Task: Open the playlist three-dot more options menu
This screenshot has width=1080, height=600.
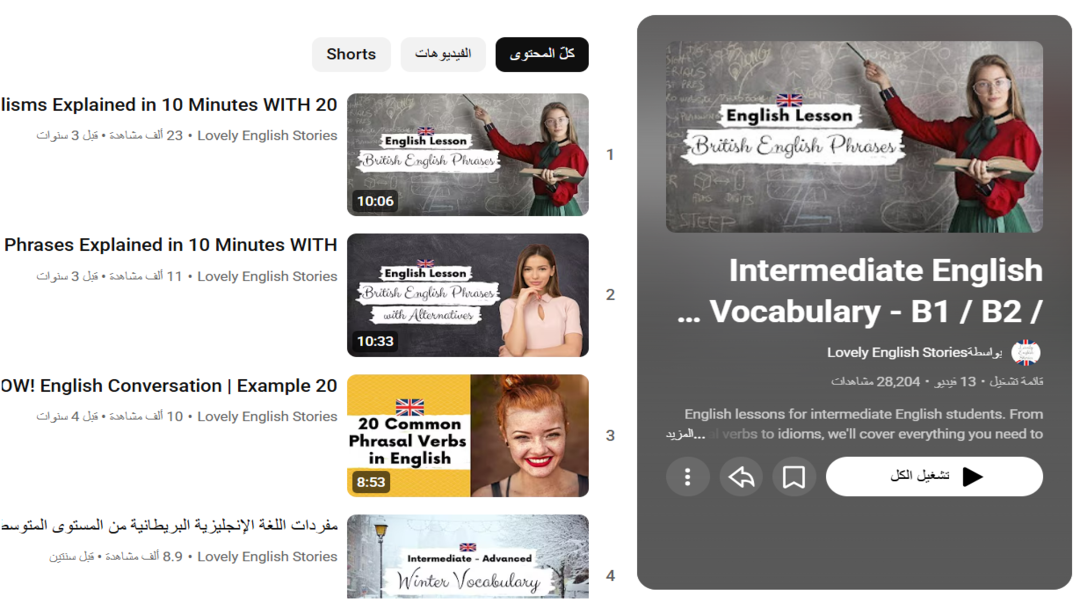Action: click(x=687, y=477)
